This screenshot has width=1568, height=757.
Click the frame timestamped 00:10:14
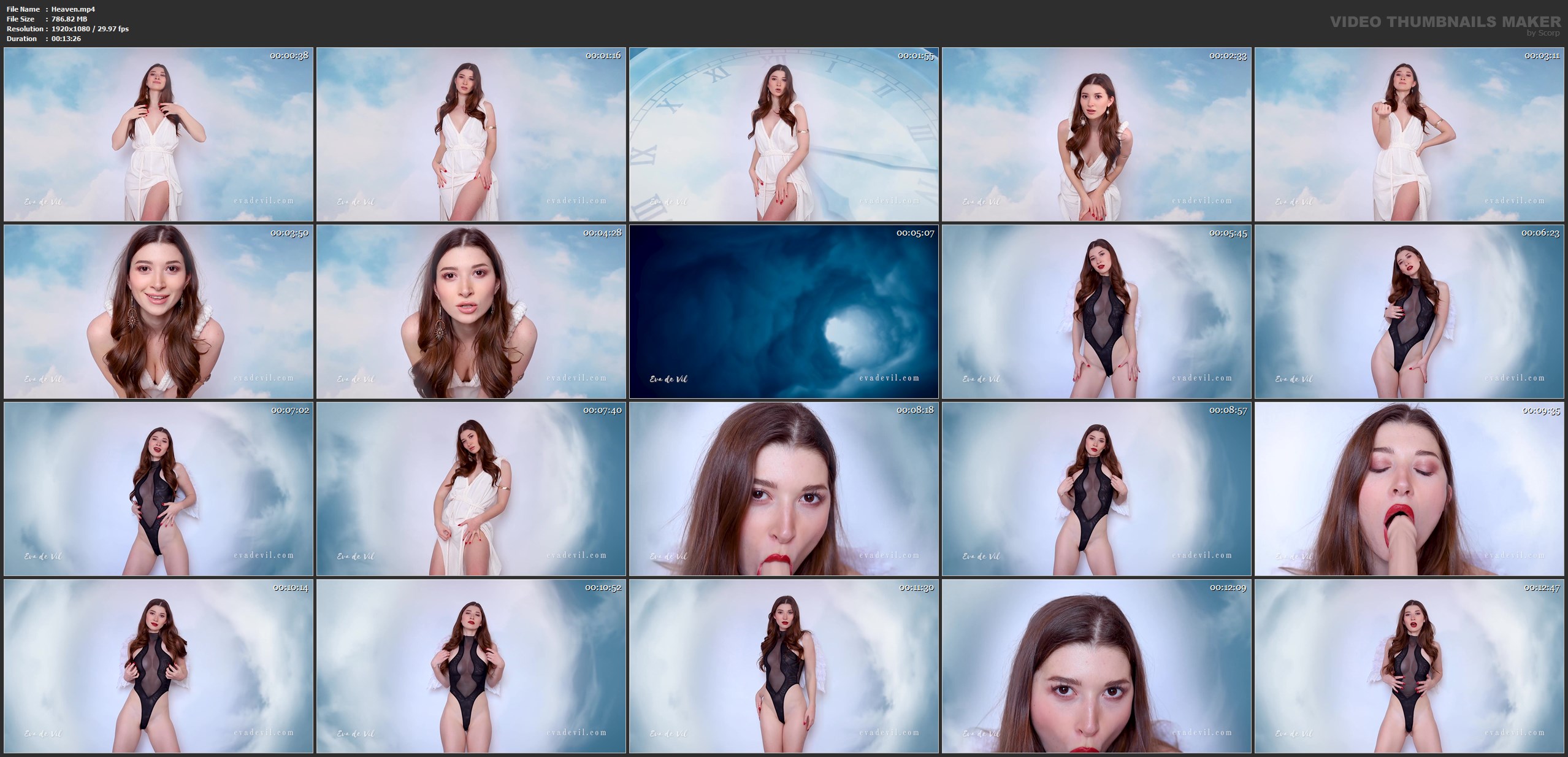pyautogui.click(x=158, y=666)
